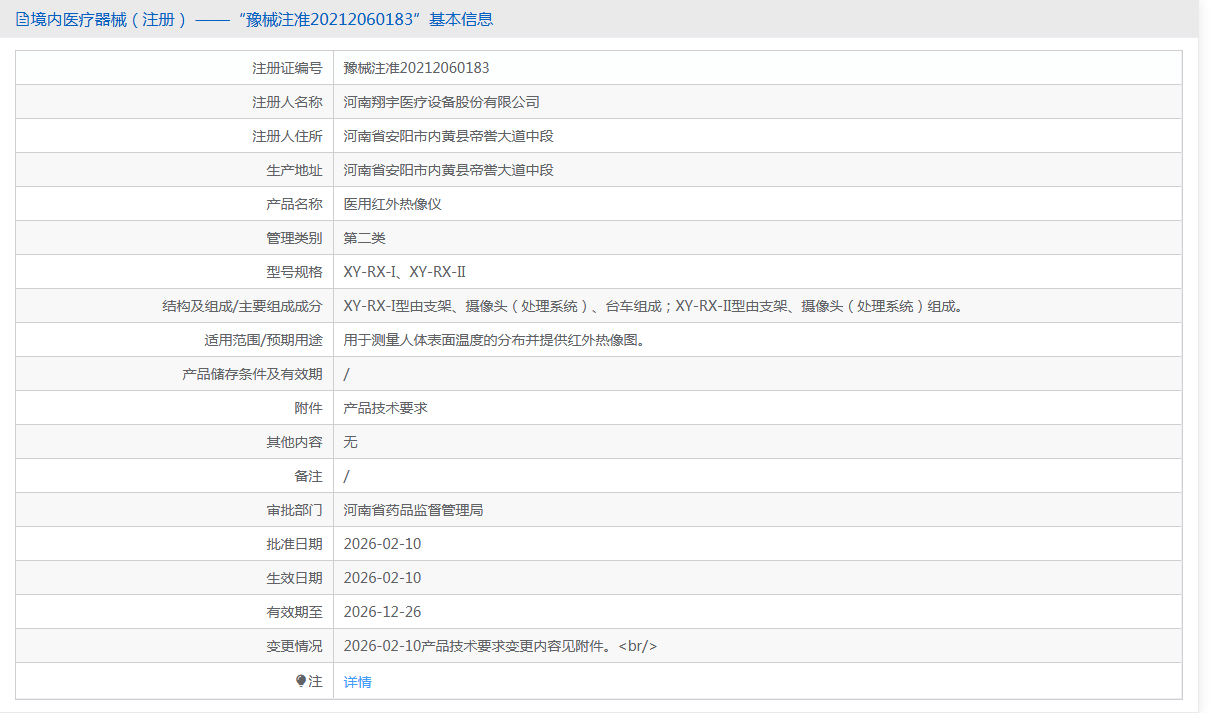Screen dimensions: 1223x713
Task: Click the lightbulb icon beside 注
Action: (301, 681)
